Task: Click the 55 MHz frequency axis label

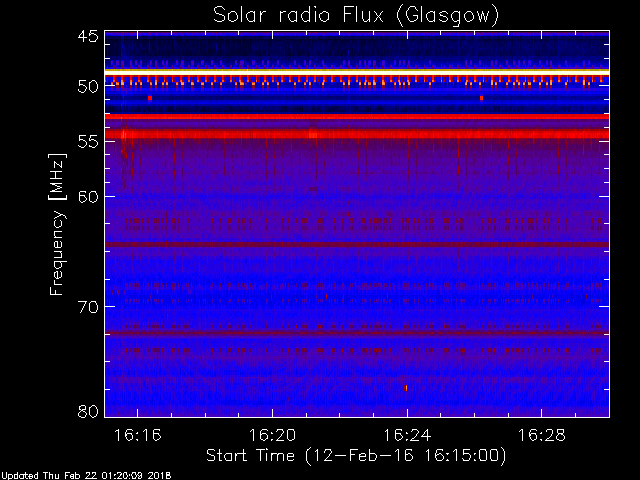Action: tap(88, 142)
